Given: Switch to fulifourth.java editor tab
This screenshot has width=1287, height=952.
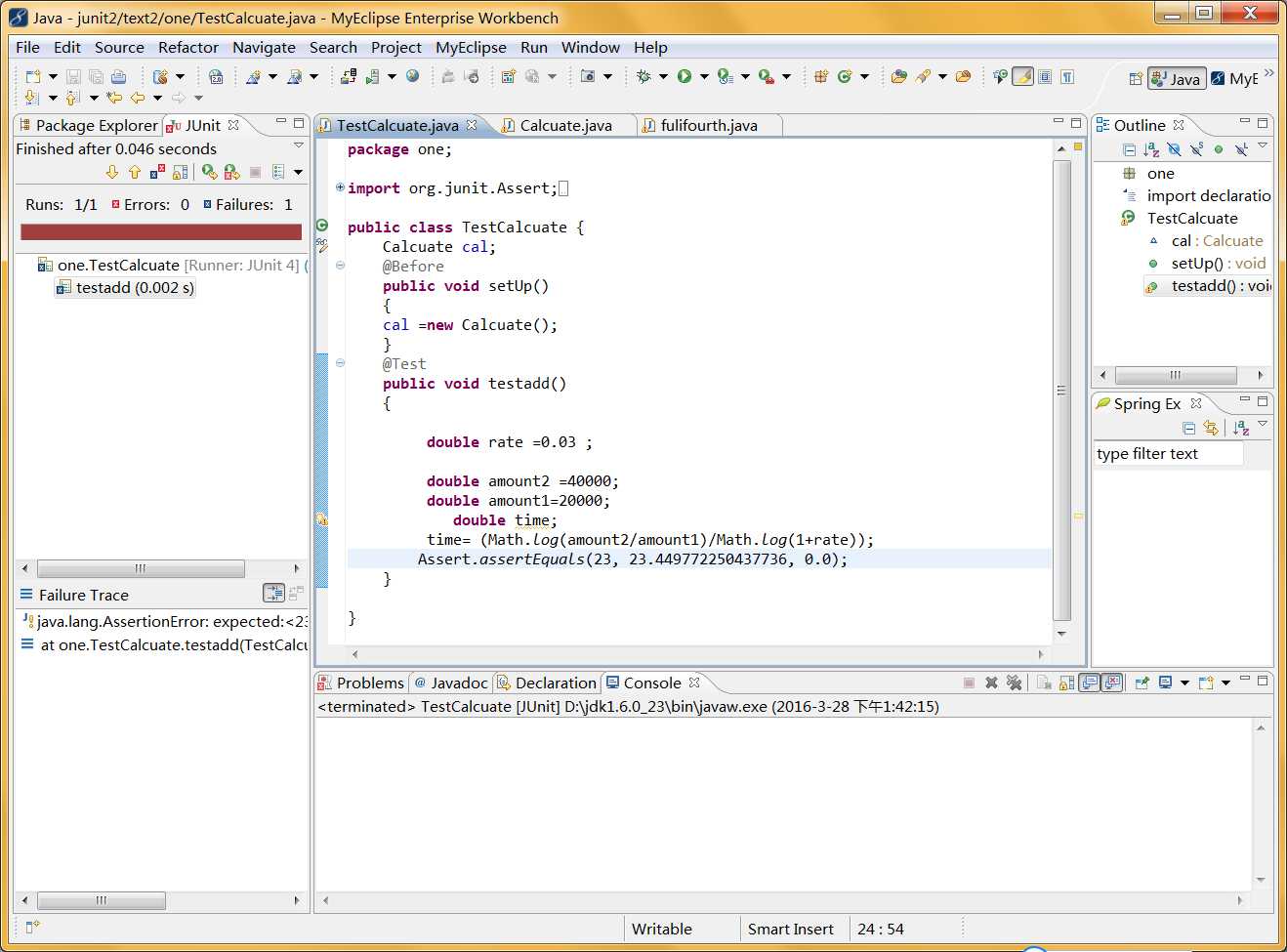Looking at the screenshot, I should click(709, 125).
